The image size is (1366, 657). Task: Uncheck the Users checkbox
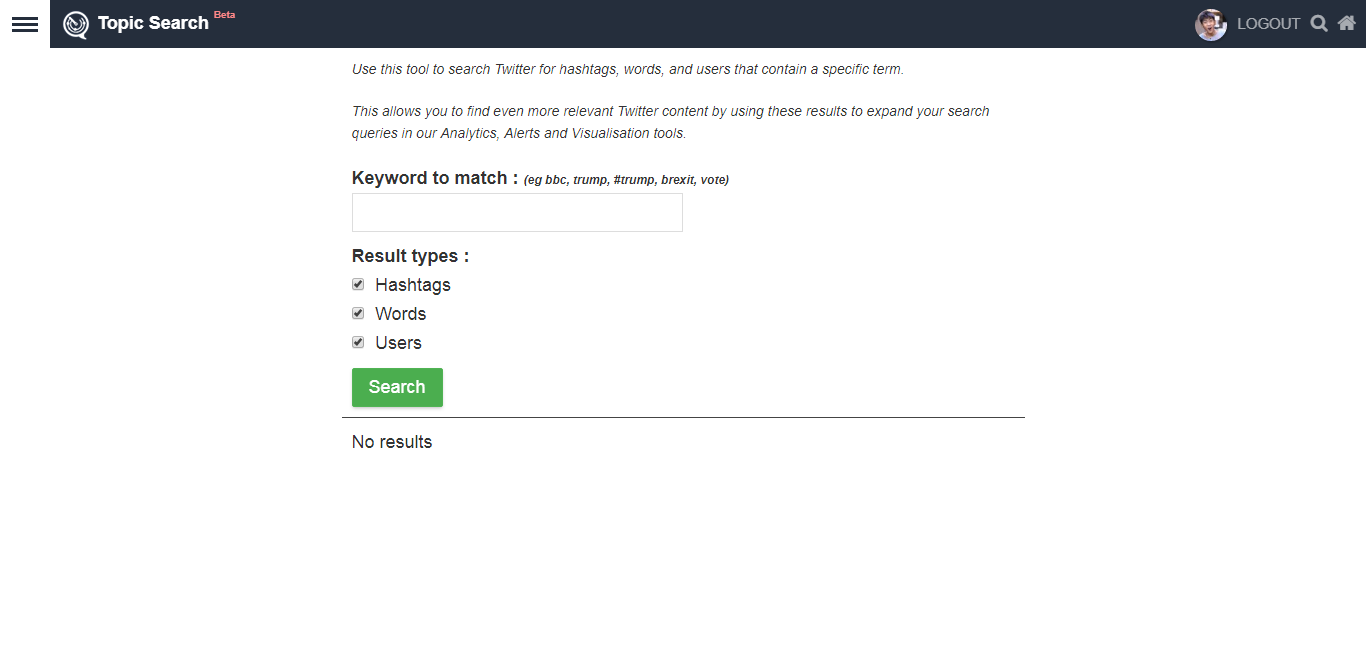[x=358, y=342]
